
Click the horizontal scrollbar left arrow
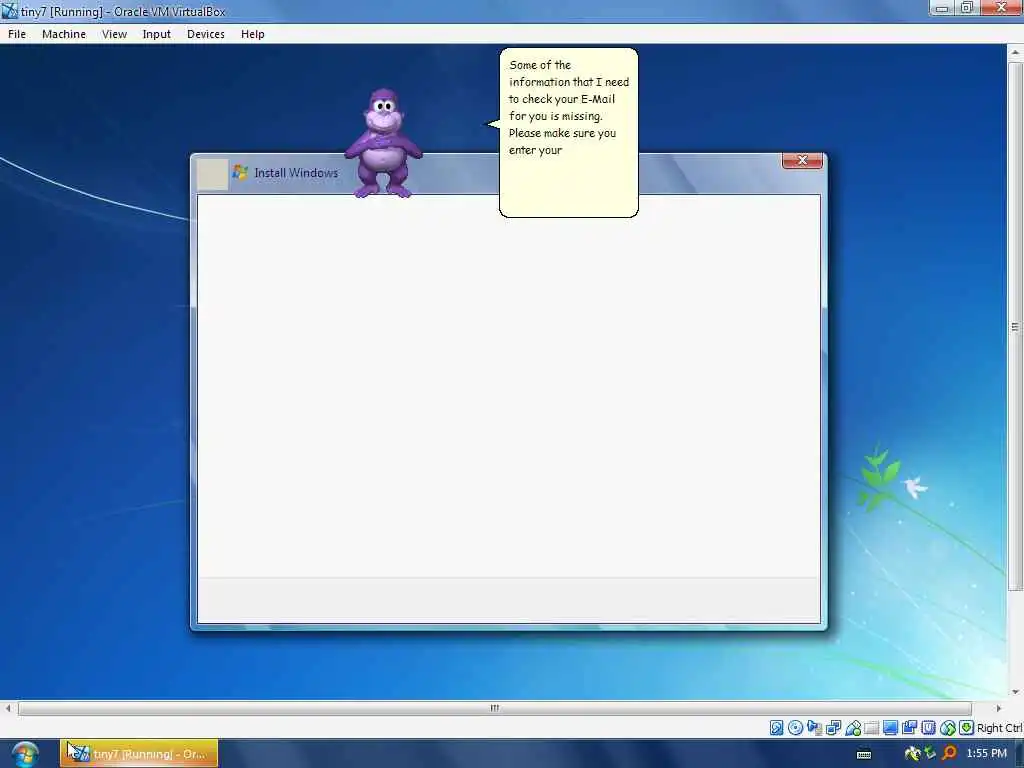(8, 708)
